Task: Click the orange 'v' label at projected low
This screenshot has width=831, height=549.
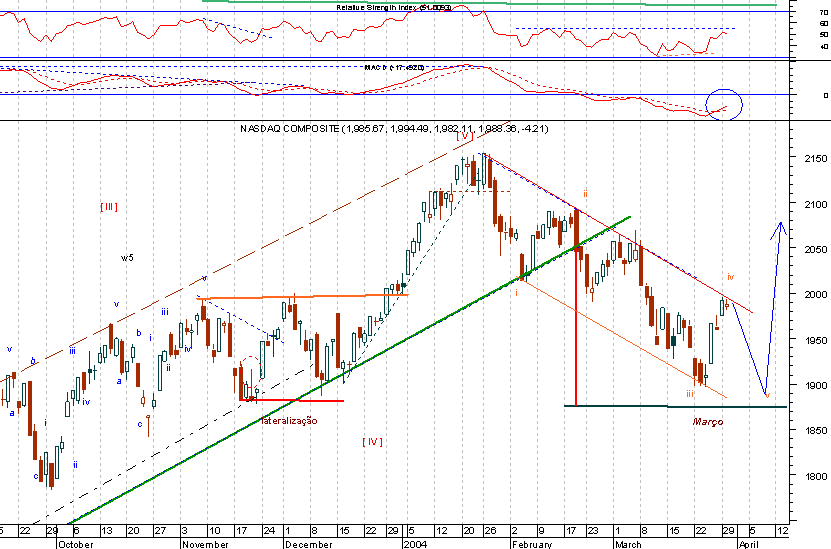Action: click(x=768, y=395)
